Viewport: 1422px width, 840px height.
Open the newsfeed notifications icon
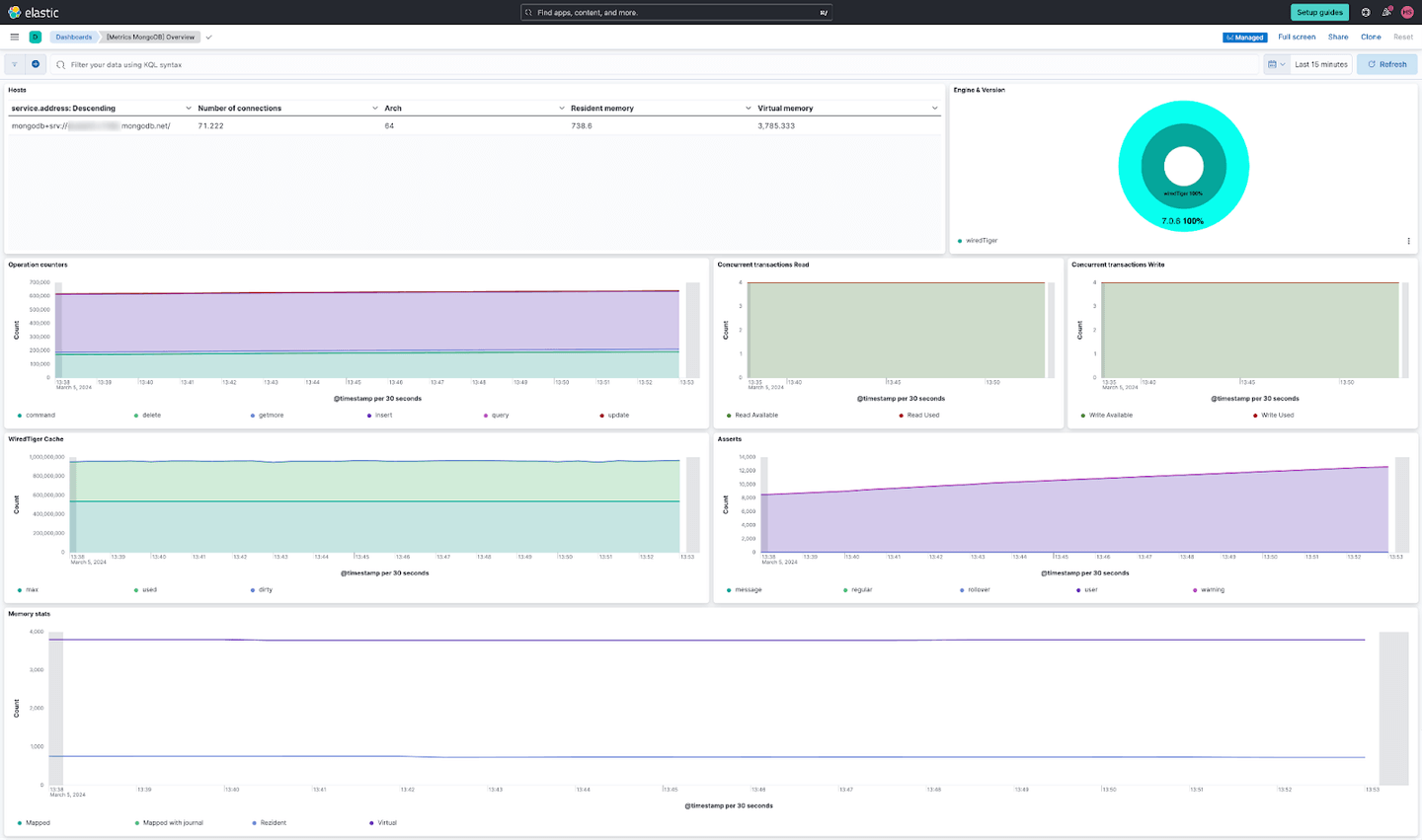point(1386,12)
